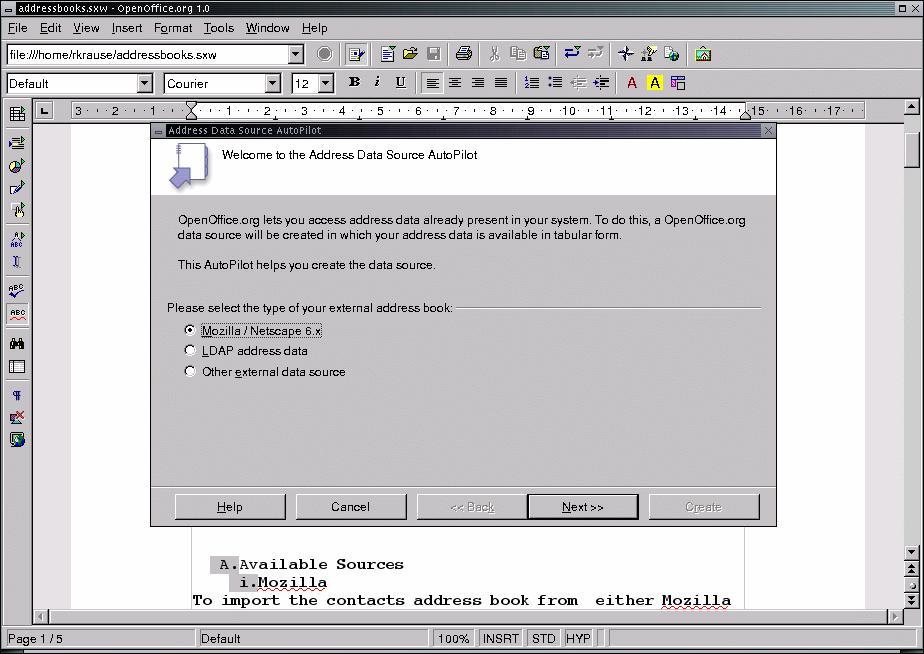924x654 pixels.
Task: Open the Insert menu
Action: (127, 28)
